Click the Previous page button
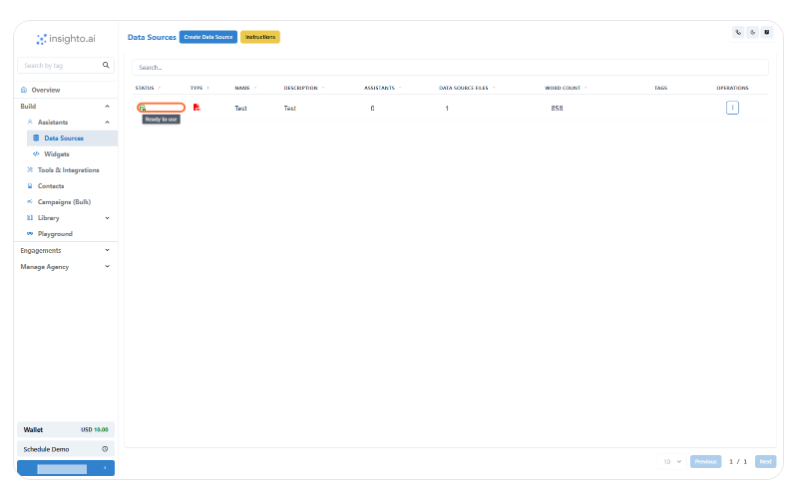The height and width of the screenshot is (502, 795). tap(705, 461)
